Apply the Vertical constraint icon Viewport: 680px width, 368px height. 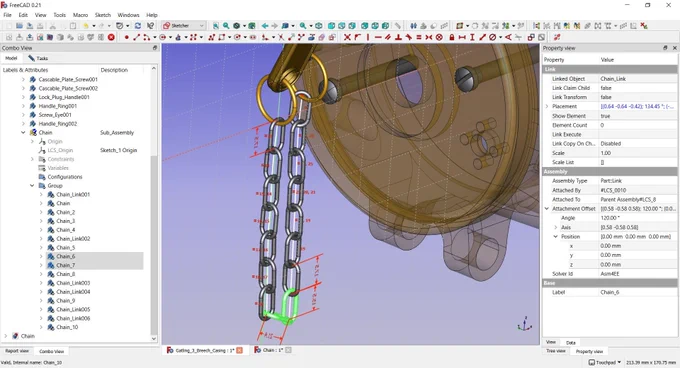(x=368, y=37)
